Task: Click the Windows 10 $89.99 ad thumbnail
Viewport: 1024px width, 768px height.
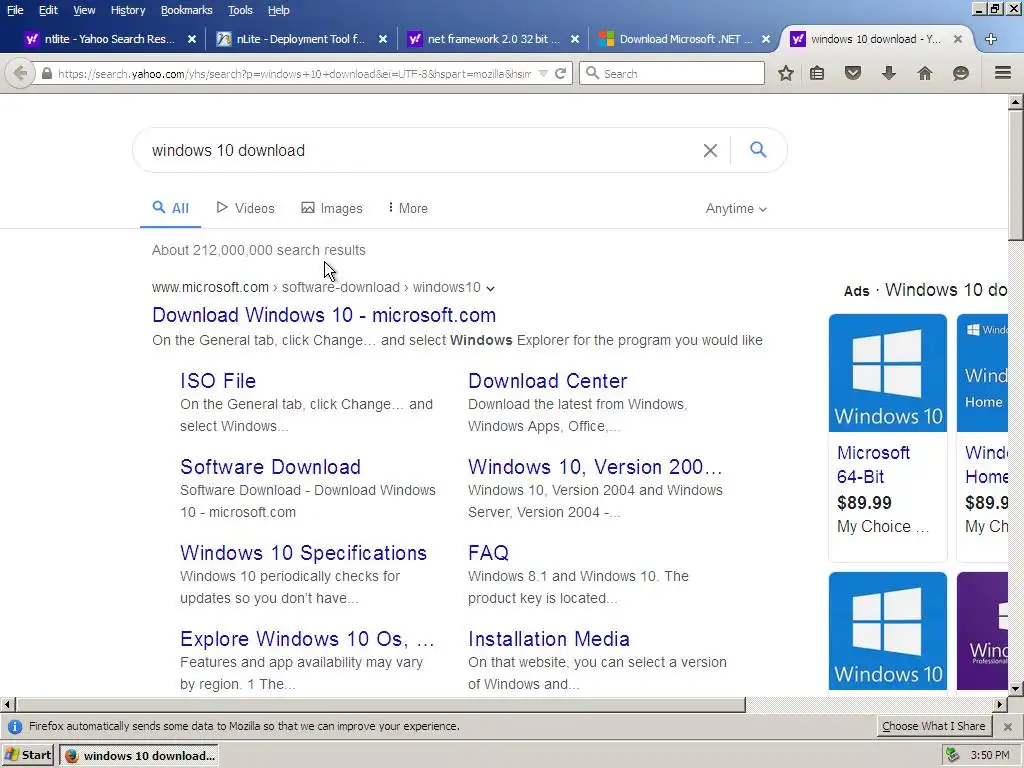Action: click(888, 373)
